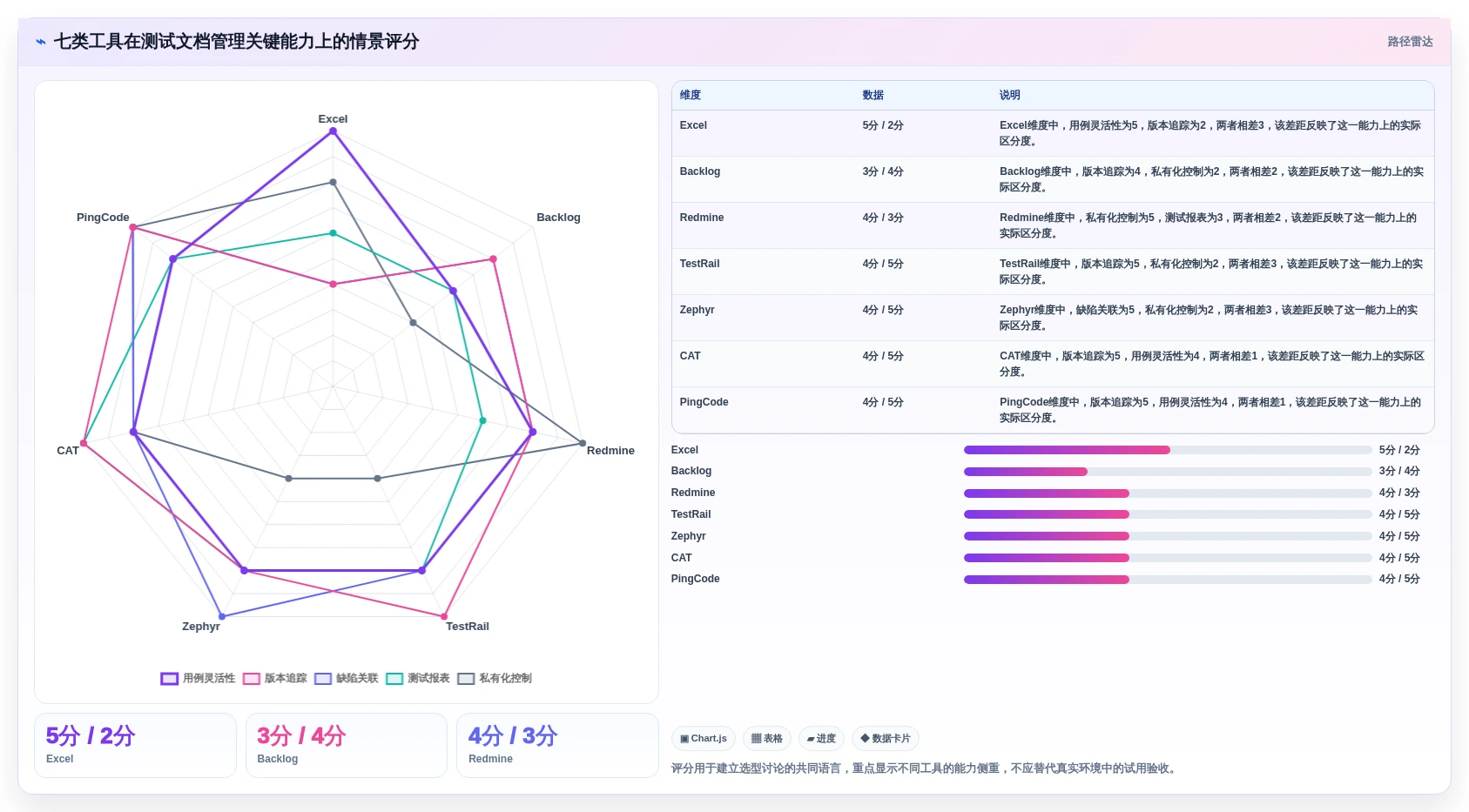The width and height of the screenshot is (1469, 812).
Task: Click the Redmine progress bar
Action: [1168, 493]
